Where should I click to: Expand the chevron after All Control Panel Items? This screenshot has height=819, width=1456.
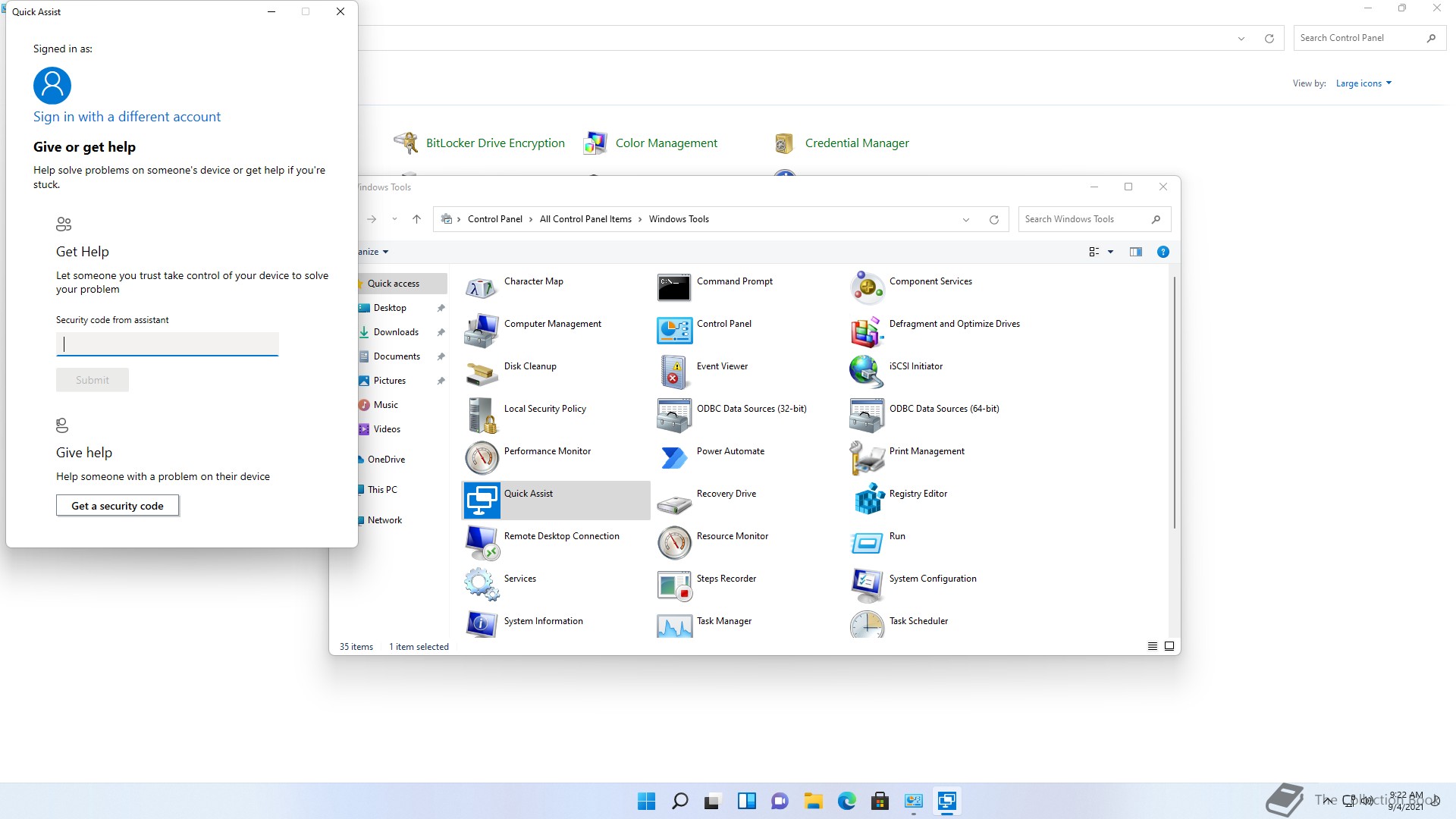(x=640, y=219)
